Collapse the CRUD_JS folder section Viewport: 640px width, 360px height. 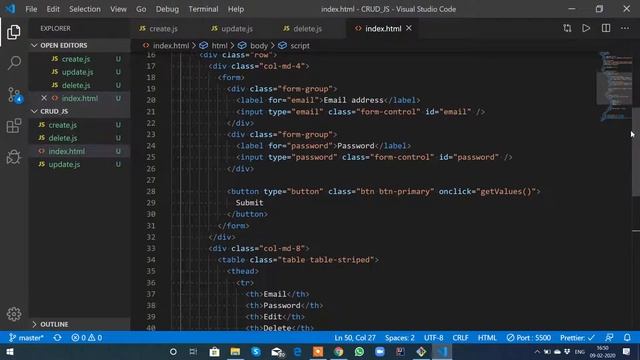79,111
